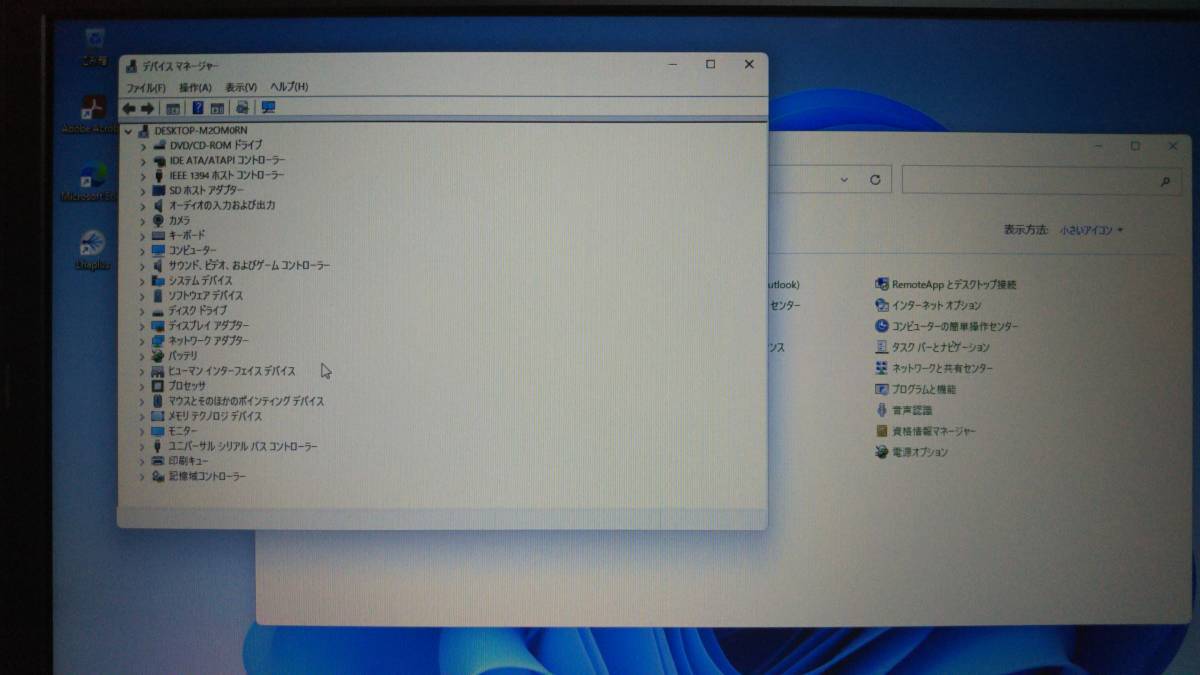The image size is (1200, 675).
Task: Click the Help icon in Device Manager toolbar
Action: [197, 108]
